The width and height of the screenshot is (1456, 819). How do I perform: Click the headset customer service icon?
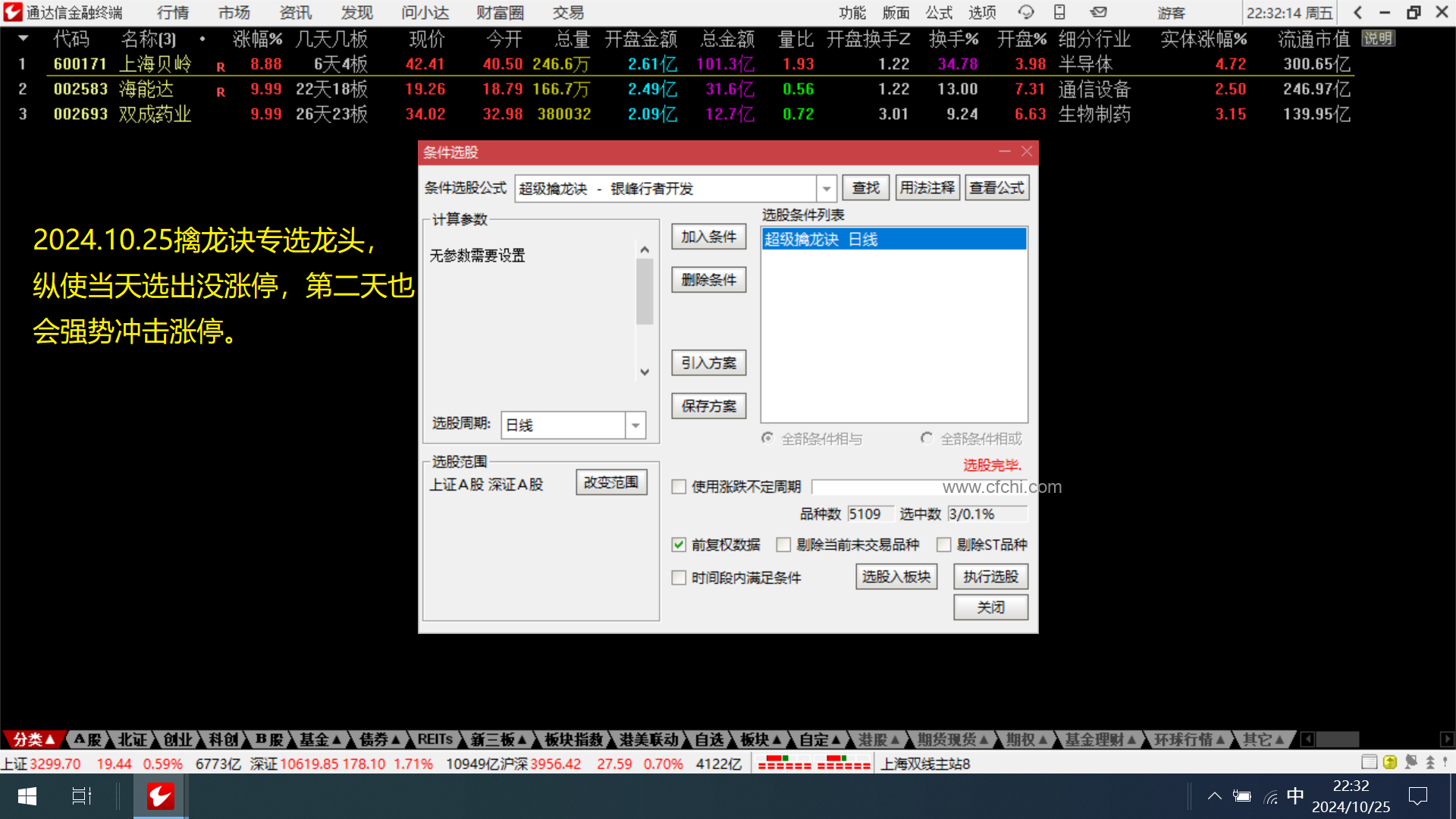pos(1025,12)
